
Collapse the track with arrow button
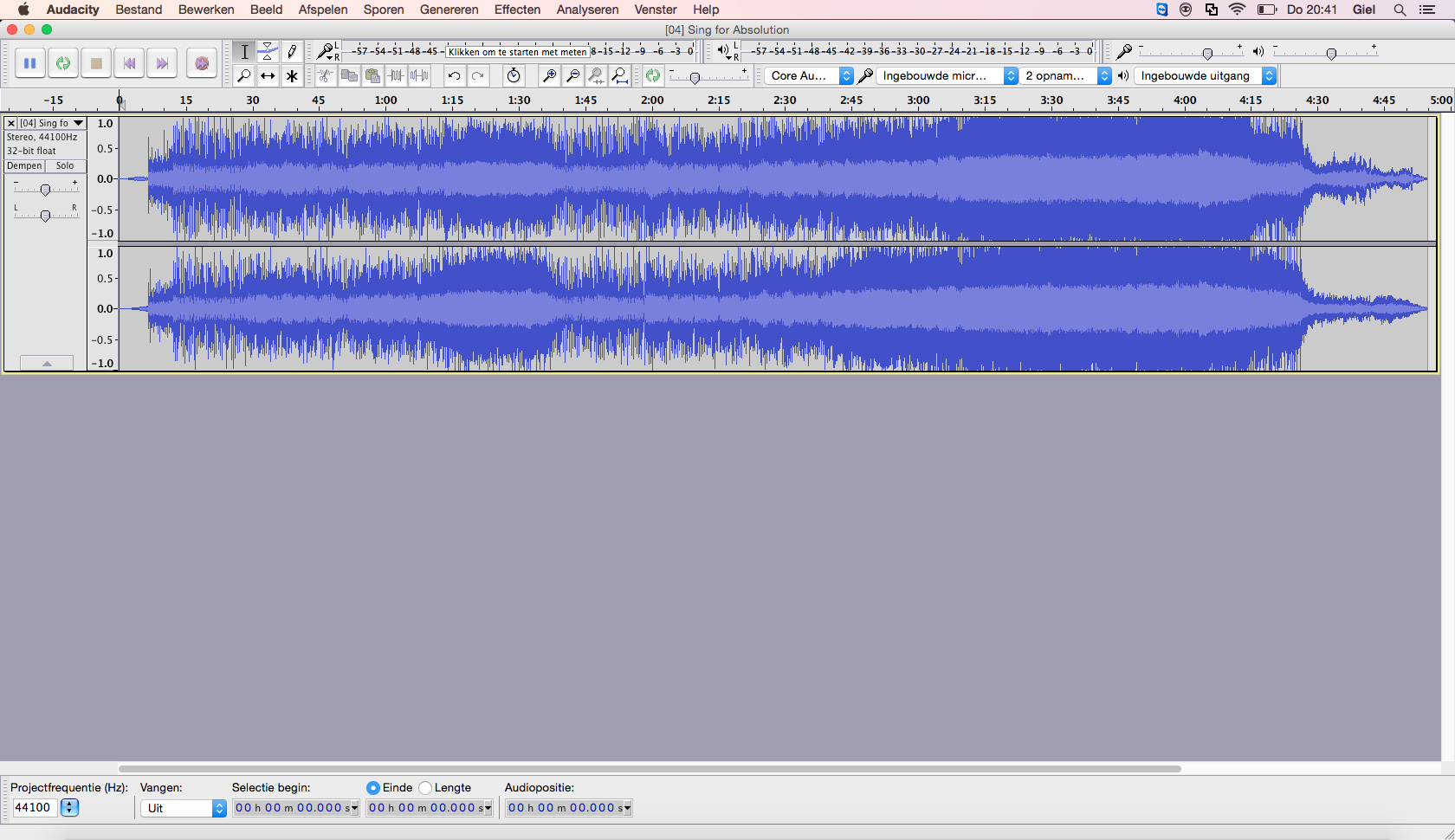(x=47, y=363)
